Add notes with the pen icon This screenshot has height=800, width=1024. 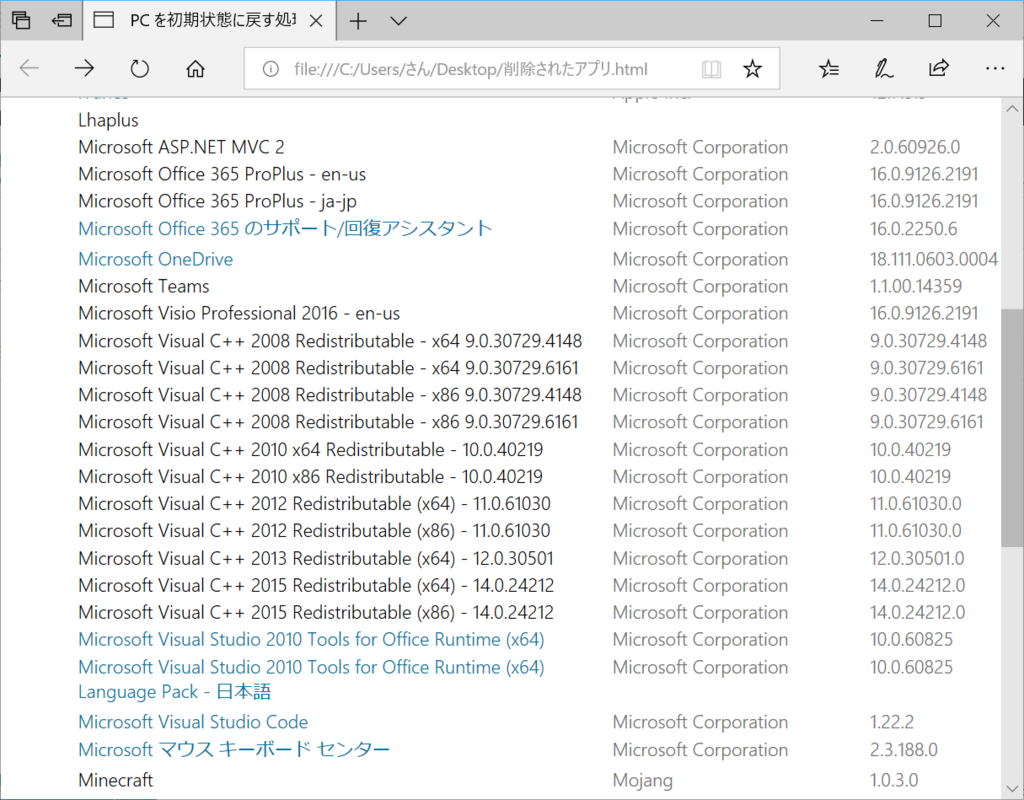tap(883, 68)
